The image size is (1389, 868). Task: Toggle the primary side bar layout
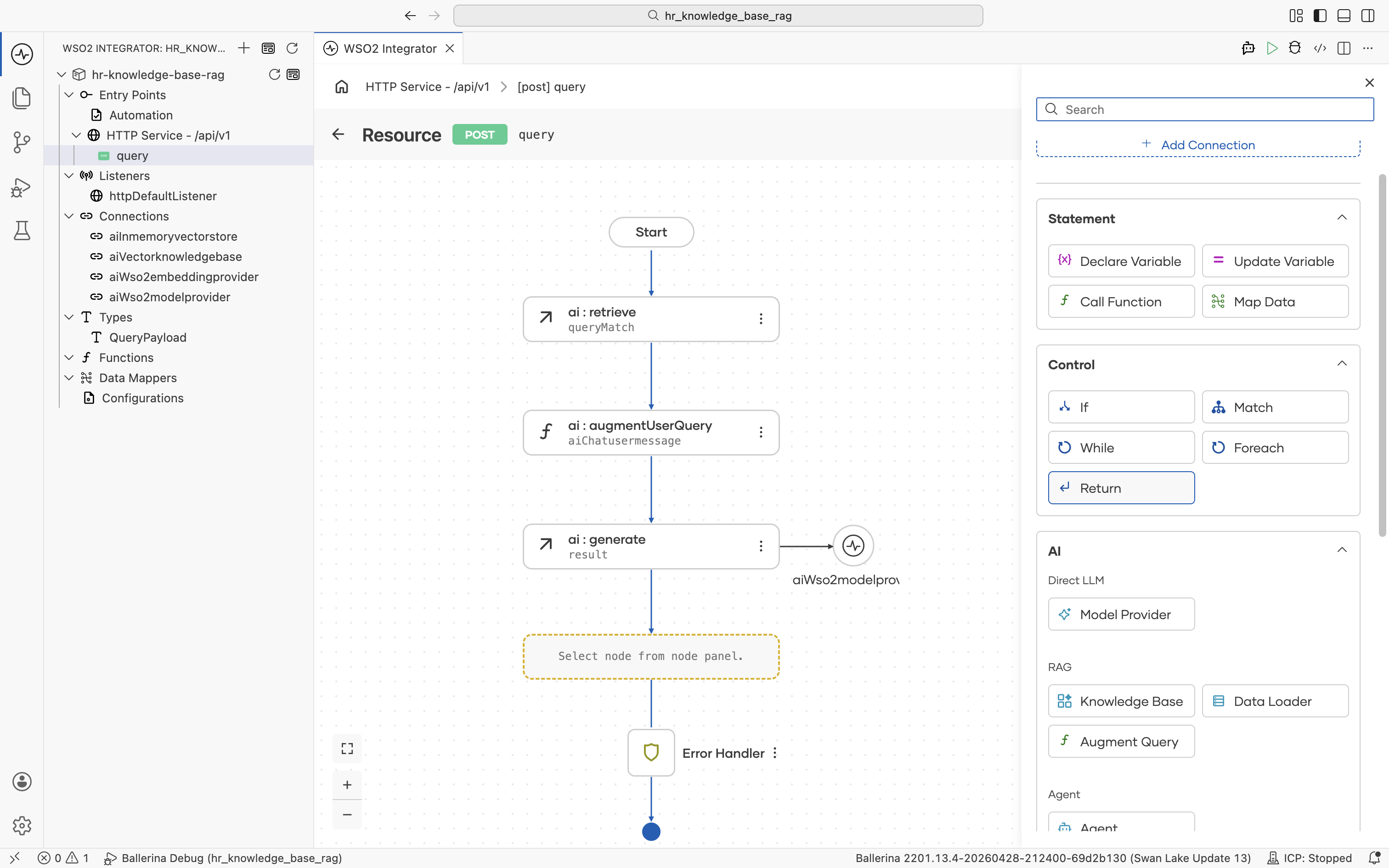pos(1320,16)
